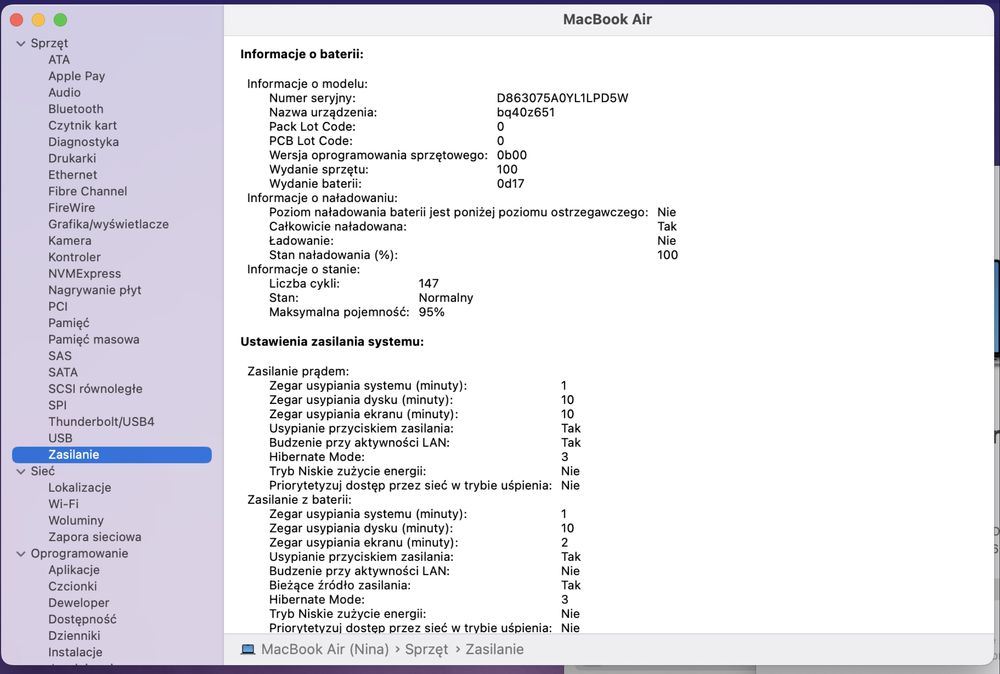Select Instalacje entry
This screenshot has width=1000, height=674.
click(75, 652)
